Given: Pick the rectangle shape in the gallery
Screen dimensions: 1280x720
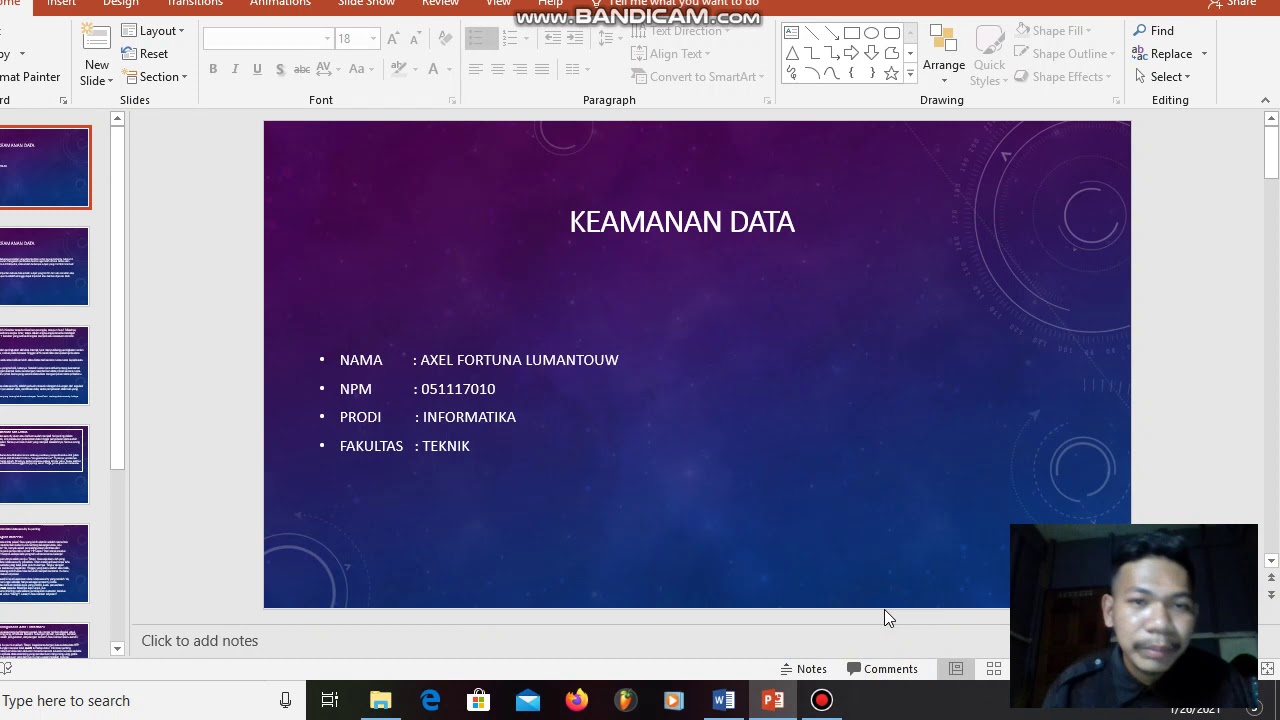Looking at the screenshot, I should (x=851, y=33).
